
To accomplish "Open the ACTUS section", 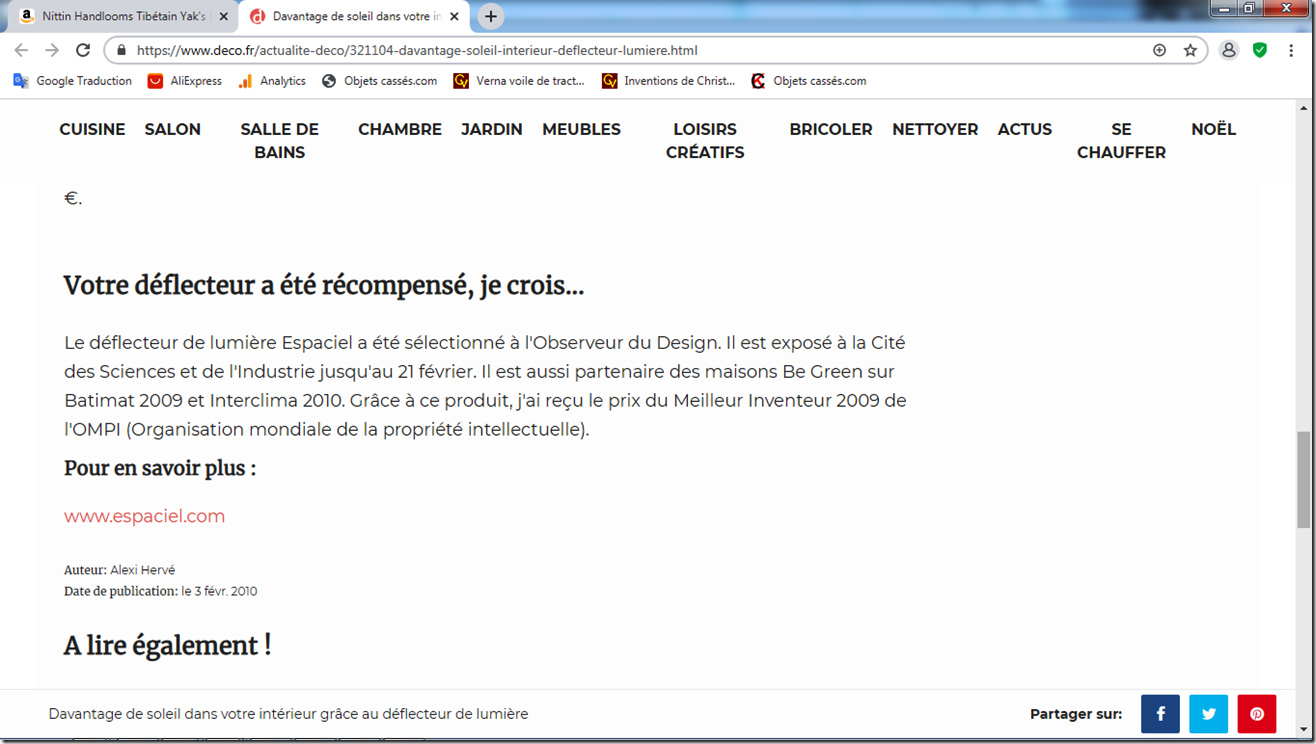I will (x=1025, y=129).
